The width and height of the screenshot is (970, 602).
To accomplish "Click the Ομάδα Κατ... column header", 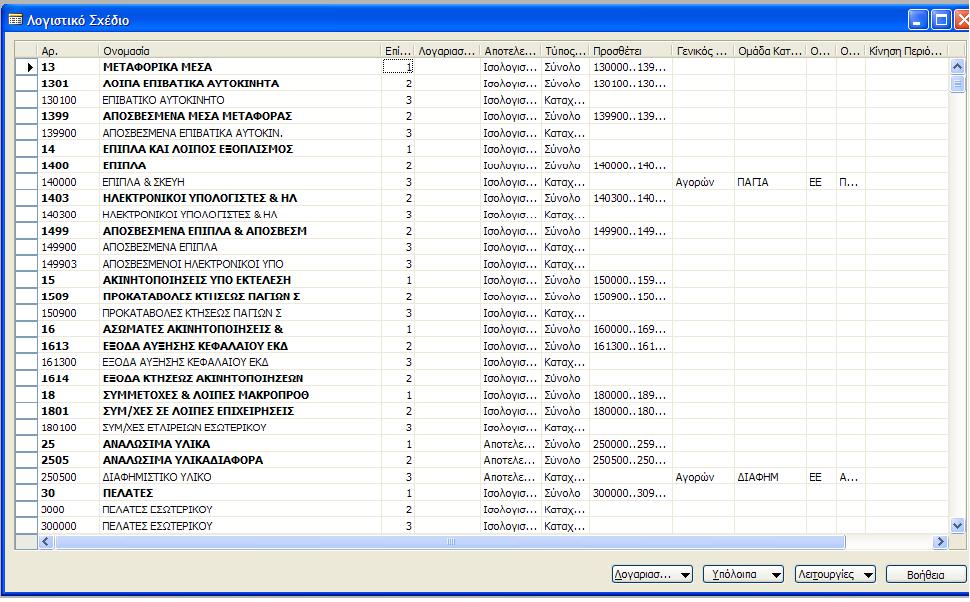I will pyautogui.click(x=770, y=51).
